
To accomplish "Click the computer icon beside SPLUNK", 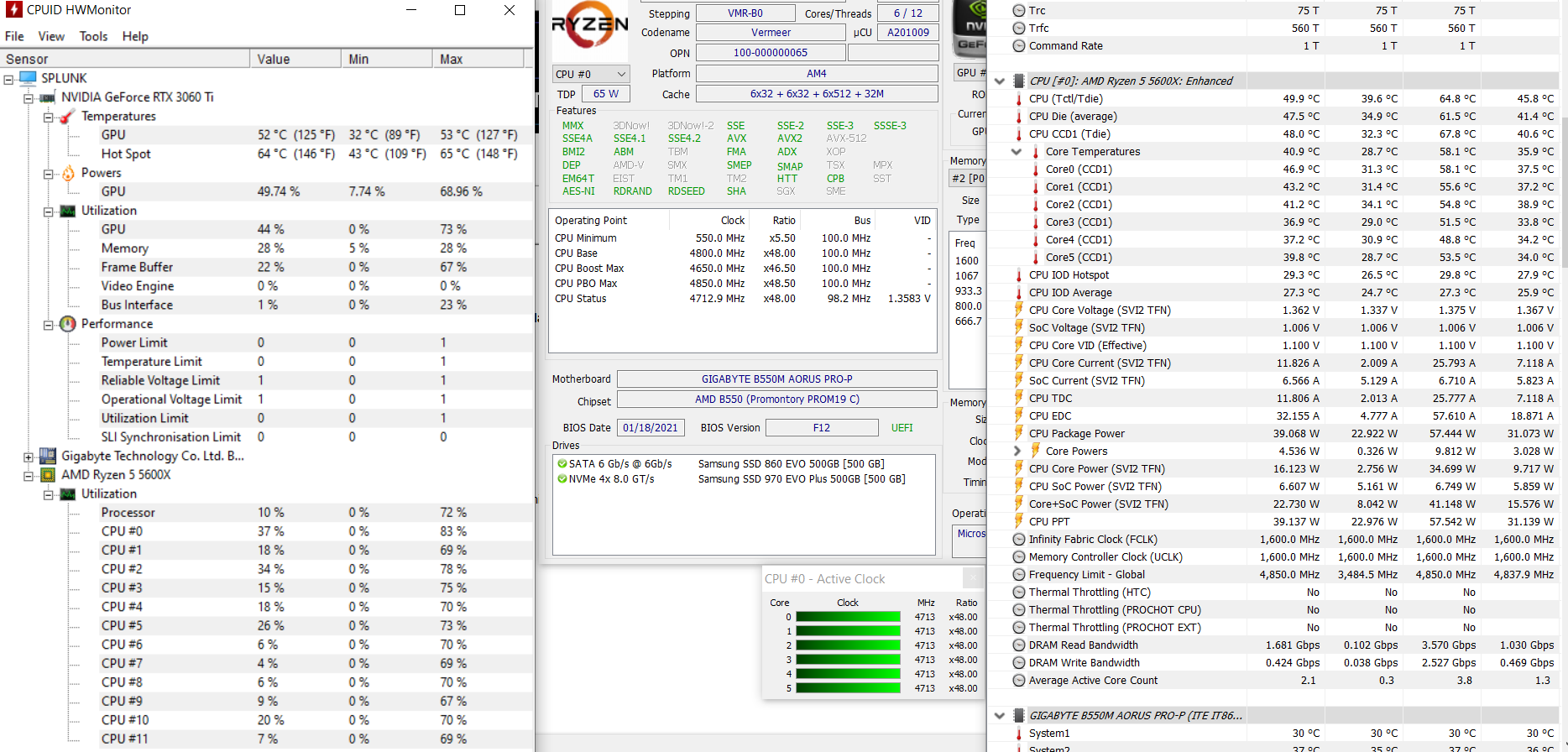I will [x=29, y=78].
